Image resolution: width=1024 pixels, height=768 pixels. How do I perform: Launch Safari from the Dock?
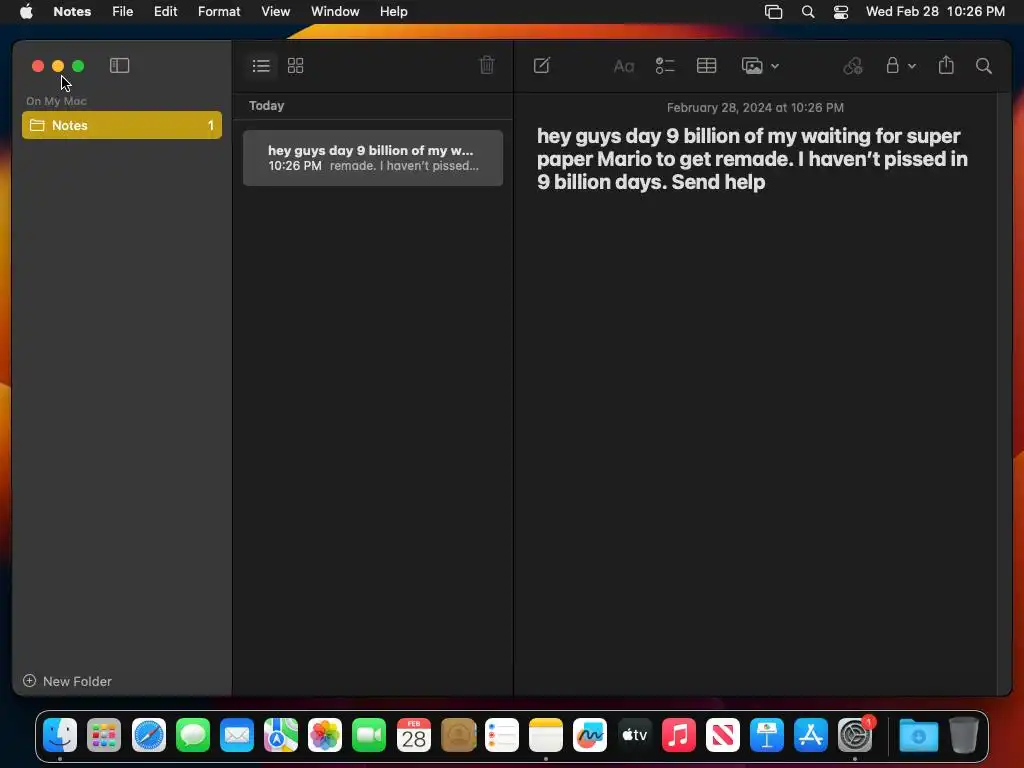[149, 735]
